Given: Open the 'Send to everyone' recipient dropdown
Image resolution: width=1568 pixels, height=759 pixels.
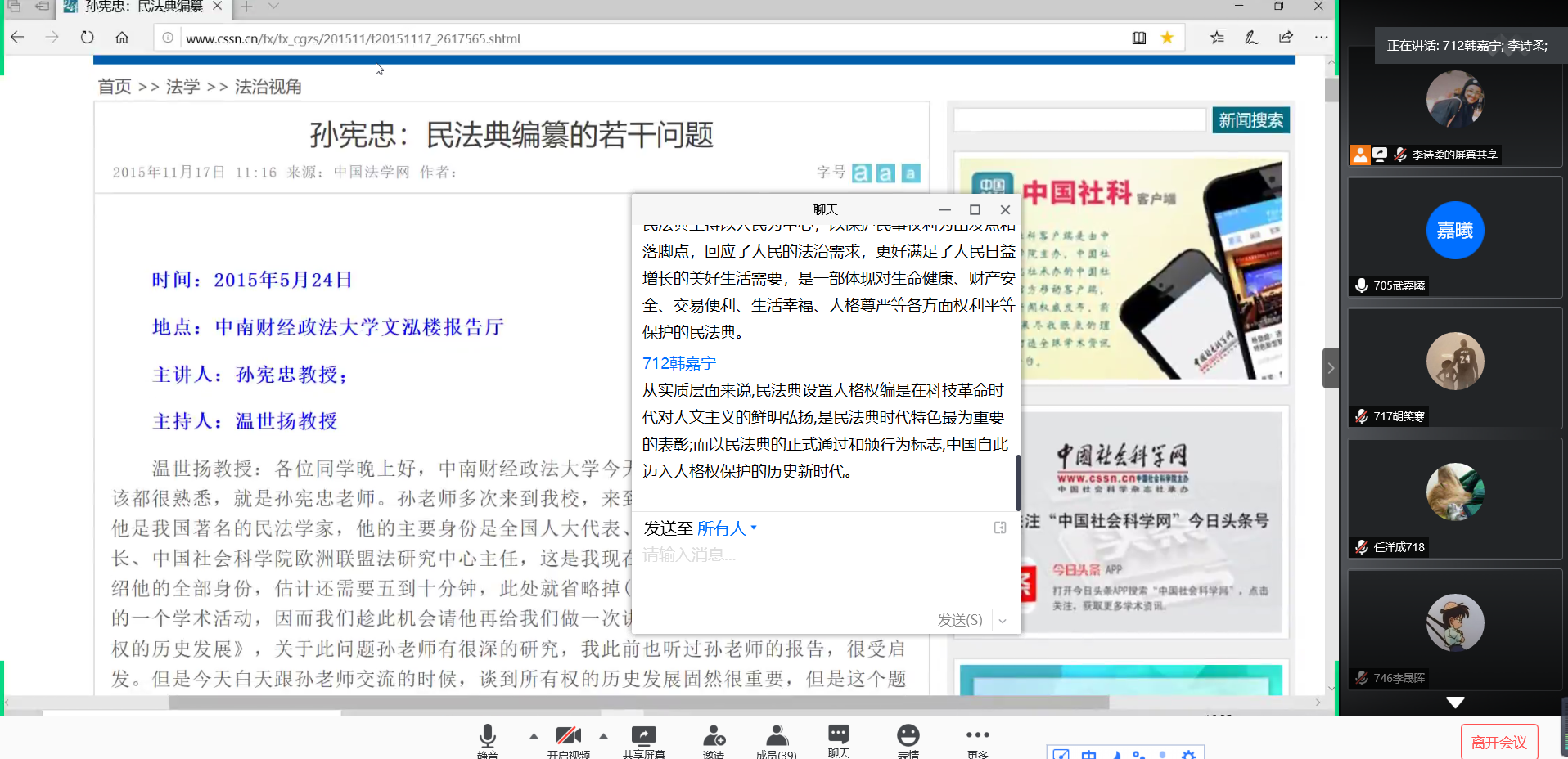Looking at the screenshot, I should tap(726, 528).
